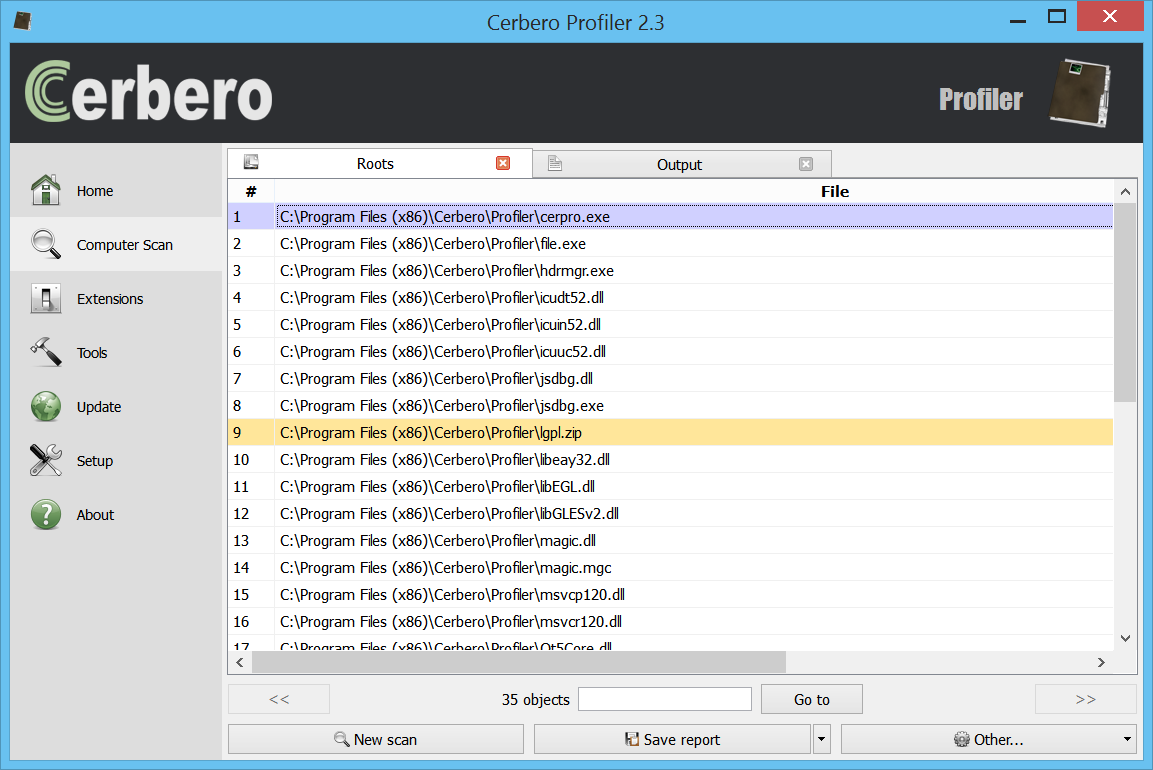This screenshot has height=770, width=1153.
Task: Select the jsdbg.exe row
Action: (671, 405)
